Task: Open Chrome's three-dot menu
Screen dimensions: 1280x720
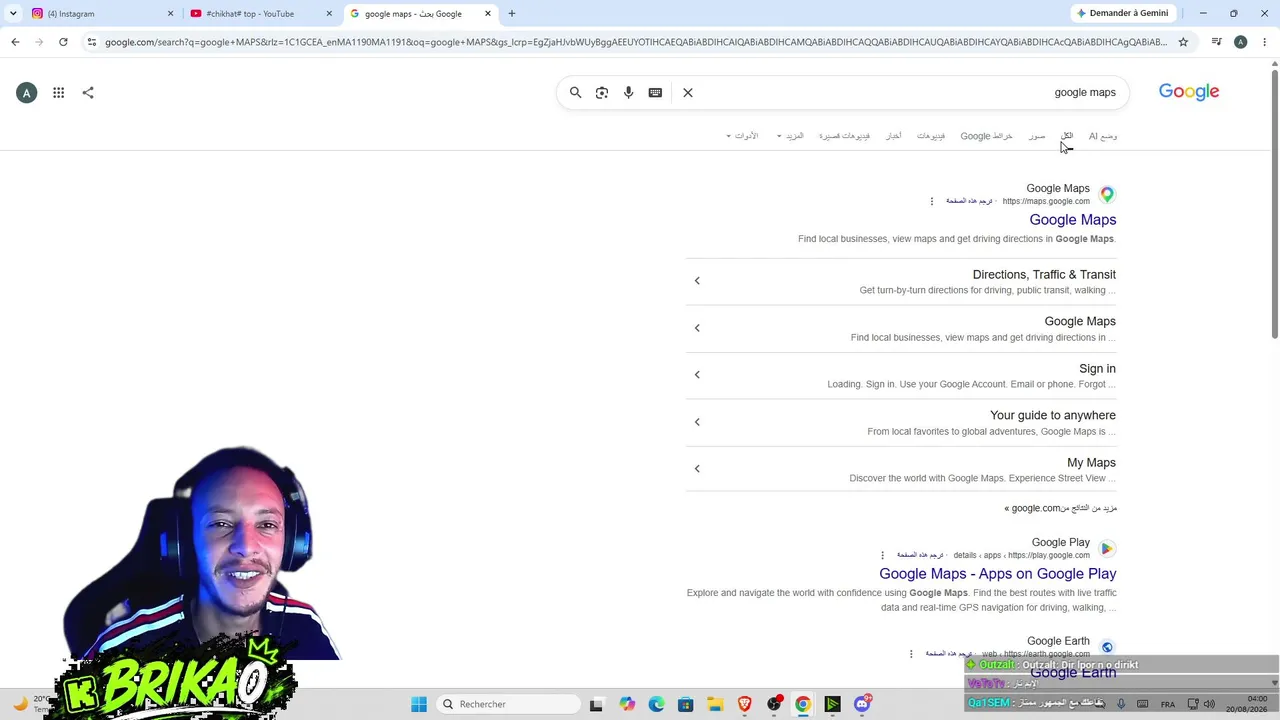Action: pos(1265,42)
